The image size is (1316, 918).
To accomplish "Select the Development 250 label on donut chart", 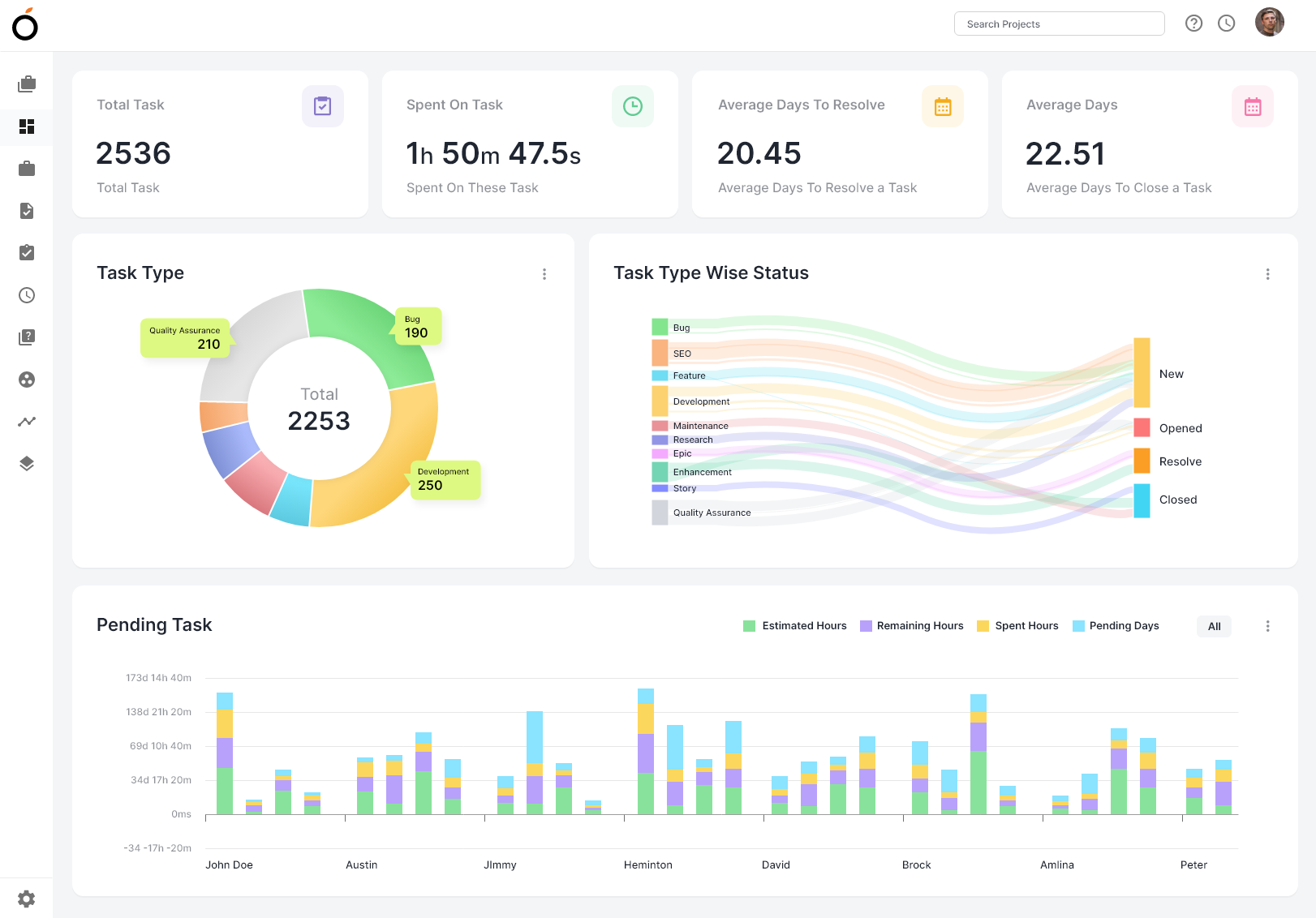I will (x=445, y=479).
